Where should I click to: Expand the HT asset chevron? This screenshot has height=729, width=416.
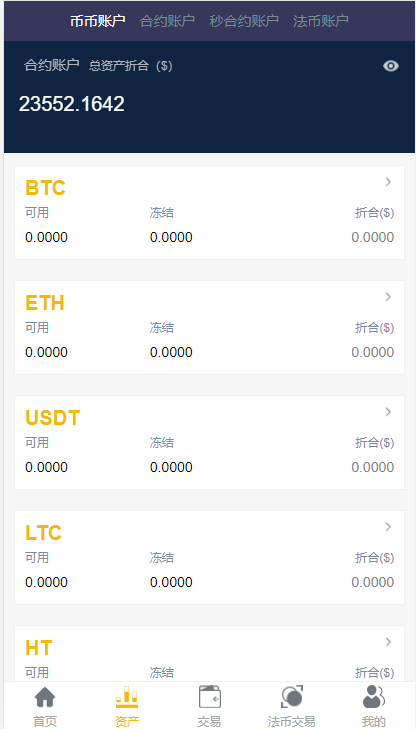388,642
